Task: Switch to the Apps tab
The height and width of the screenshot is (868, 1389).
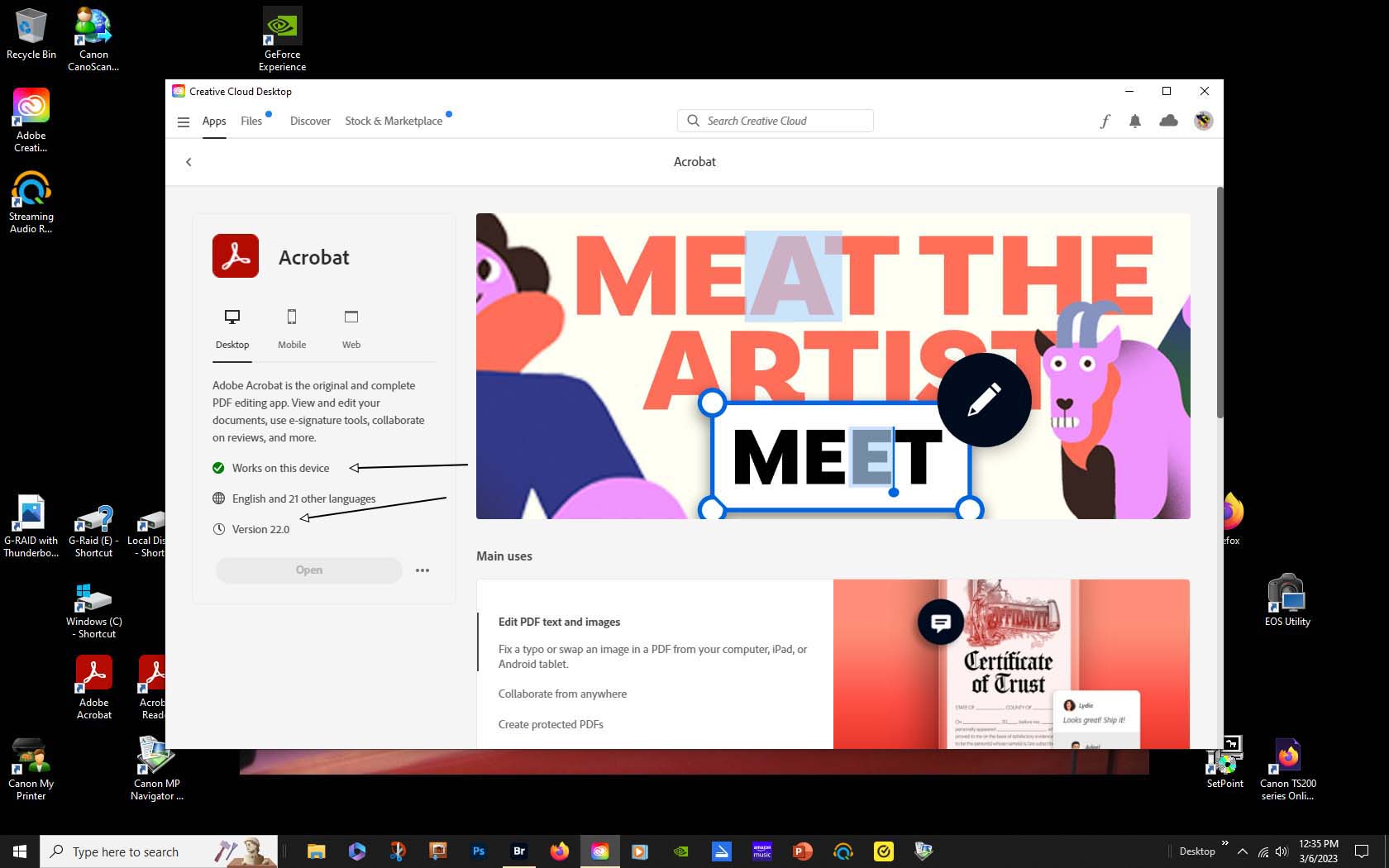Action: click(214, 121)
